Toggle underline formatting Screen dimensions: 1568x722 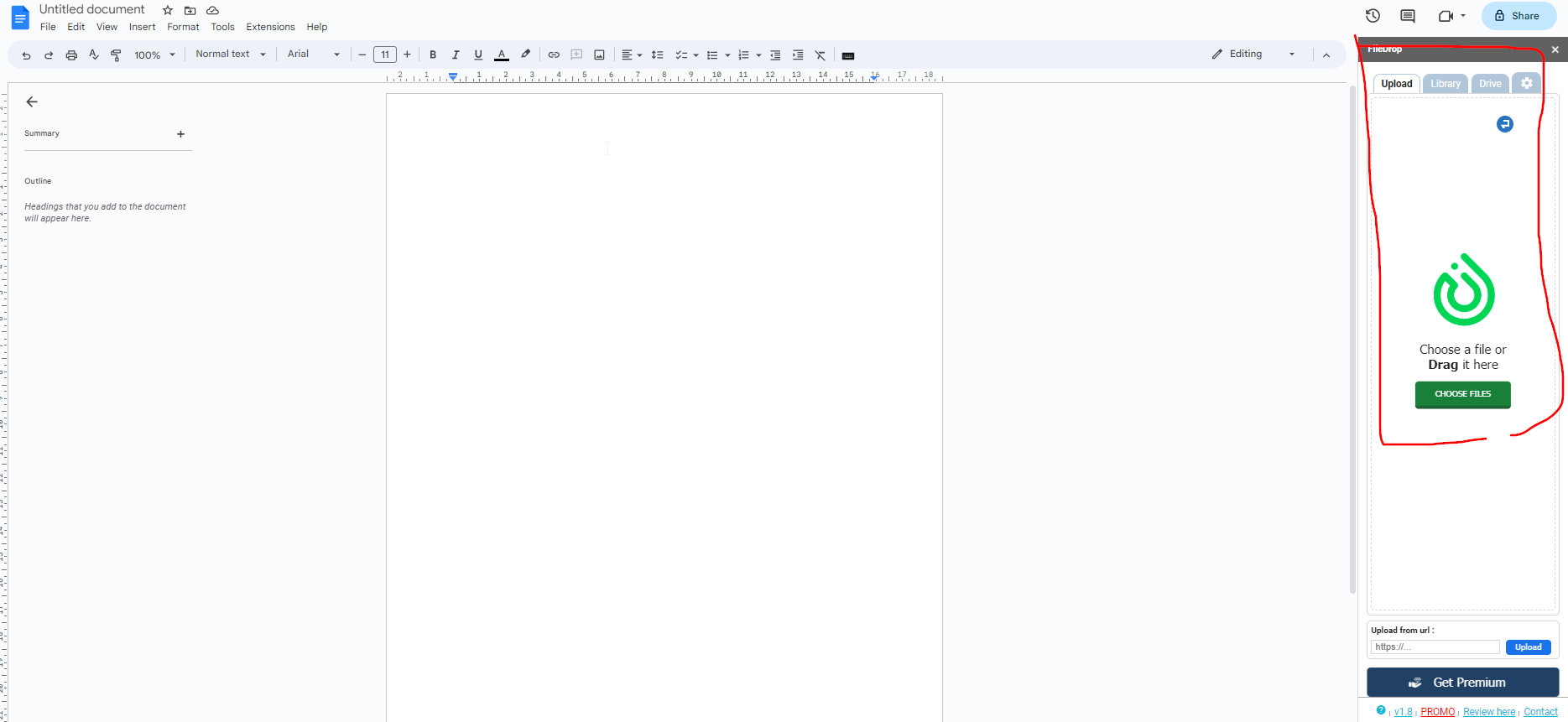(478, 55)
